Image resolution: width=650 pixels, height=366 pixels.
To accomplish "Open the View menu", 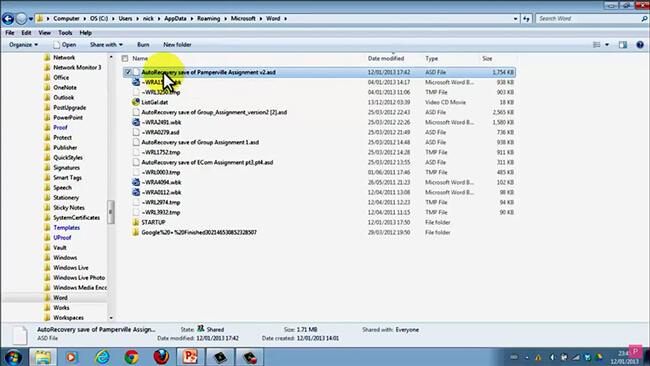I will [44, 33].
